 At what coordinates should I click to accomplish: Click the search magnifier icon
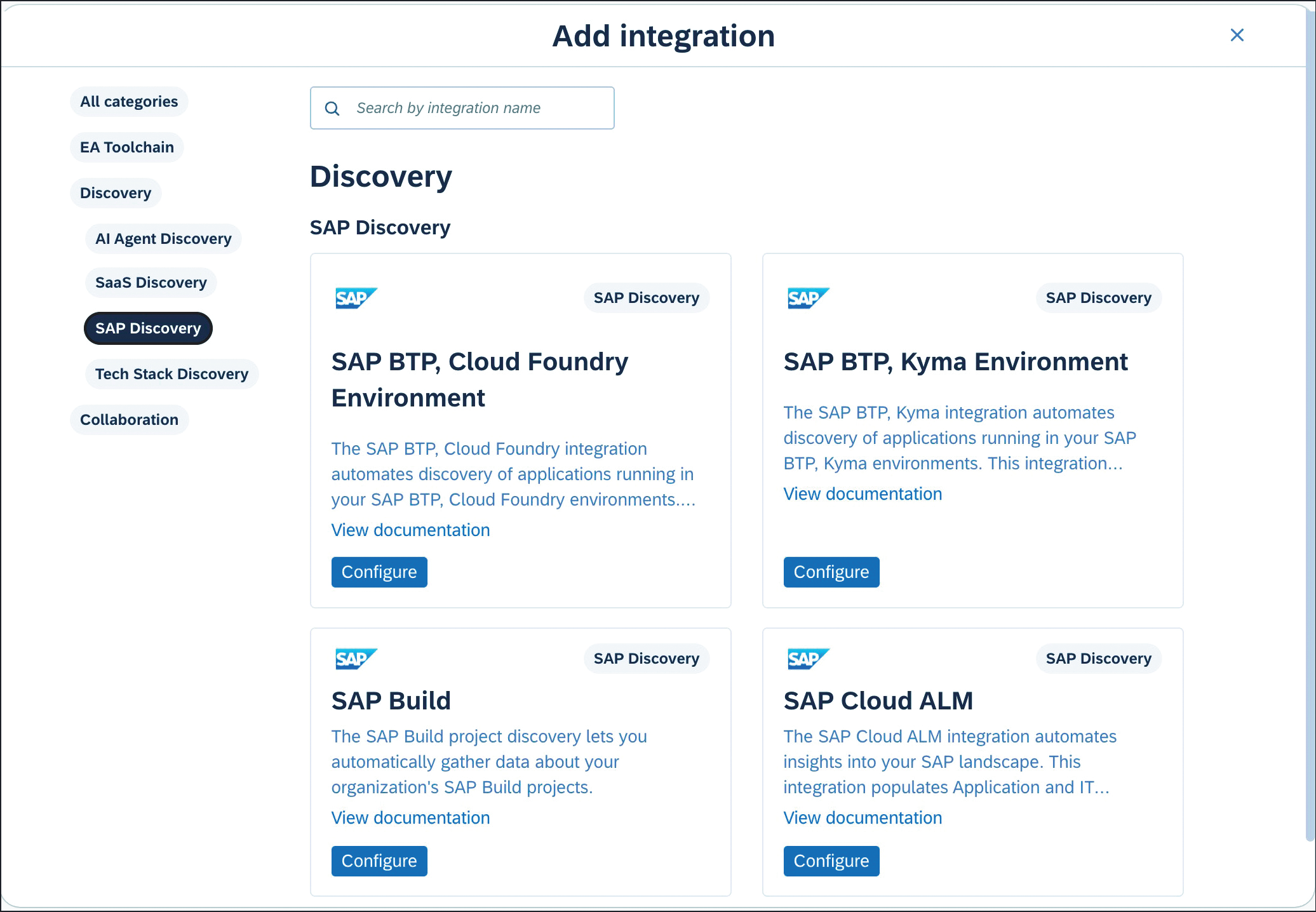pyautogui.click(x=332, y=109)
